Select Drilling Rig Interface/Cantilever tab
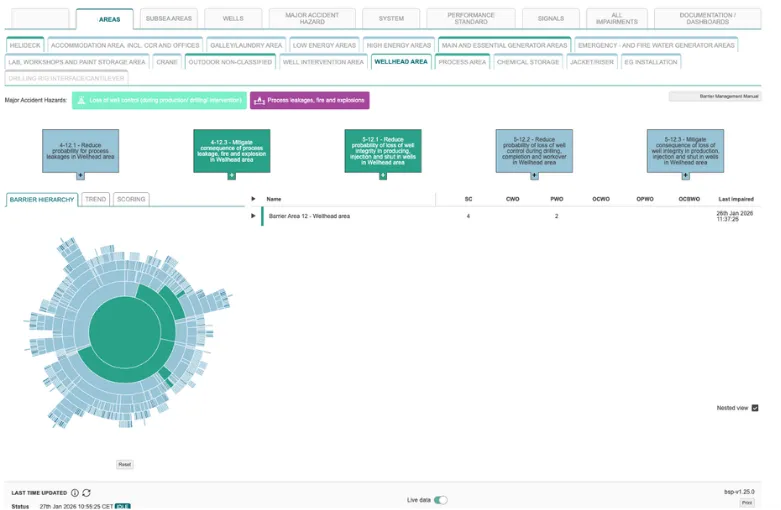781x510 pixels. point(66,78)
